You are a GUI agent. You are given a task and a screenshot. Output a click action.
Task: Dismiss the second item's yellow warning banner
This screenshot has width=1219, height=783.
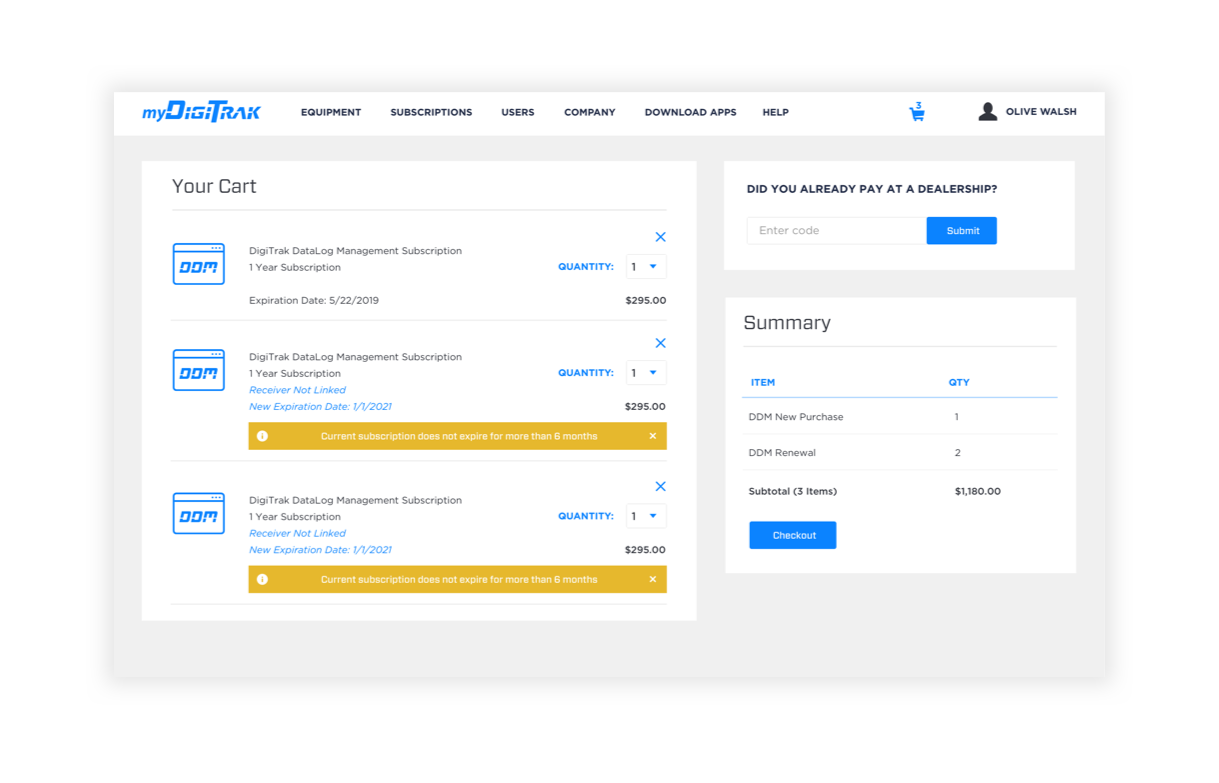653,436
